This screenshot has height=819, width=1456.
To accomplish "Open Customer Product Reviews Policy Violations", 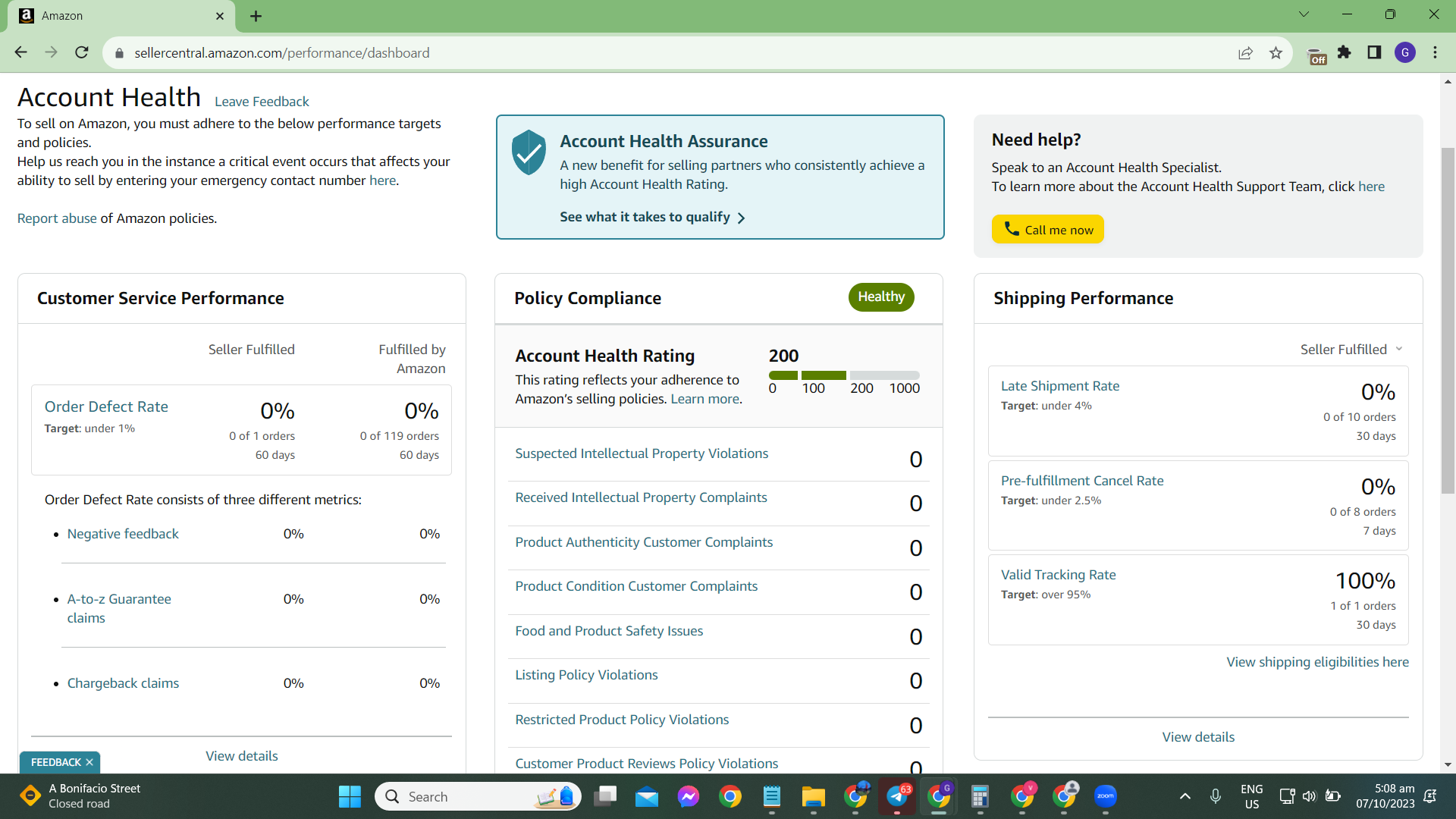I will (646, 764).
